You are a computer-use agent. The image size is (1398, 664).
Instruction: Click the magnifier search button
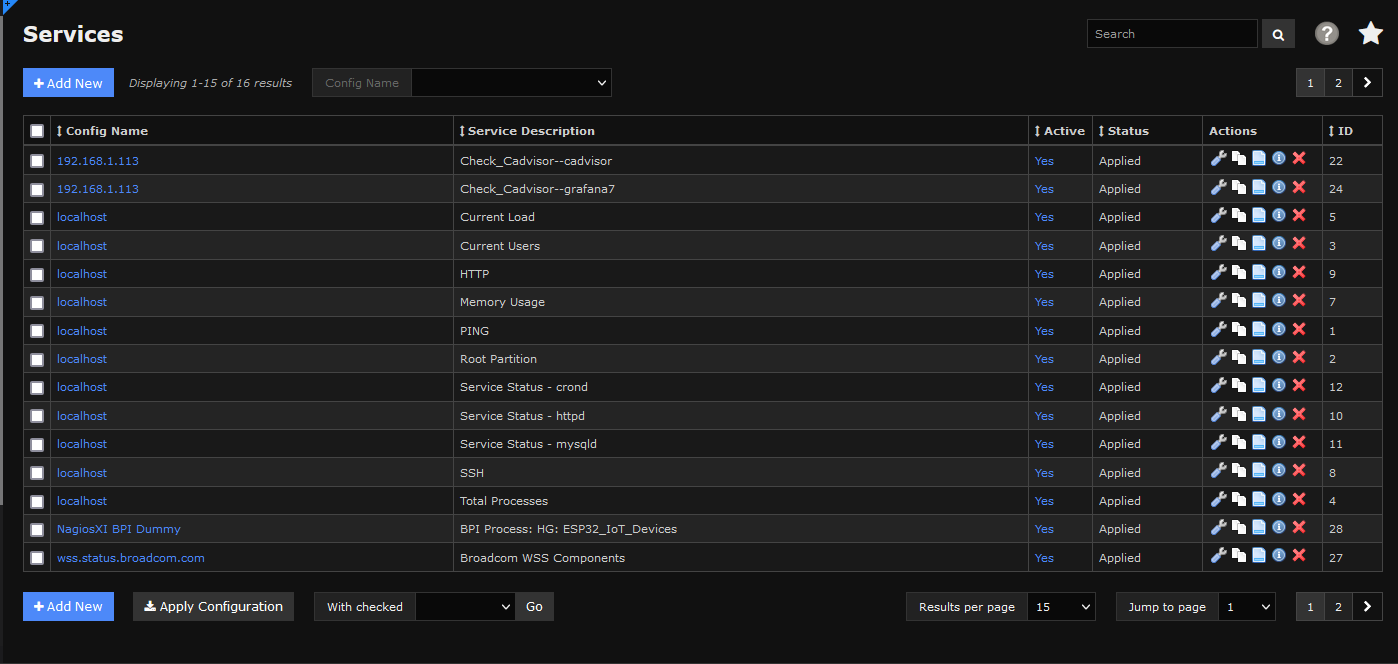(x=1278, y=34)
